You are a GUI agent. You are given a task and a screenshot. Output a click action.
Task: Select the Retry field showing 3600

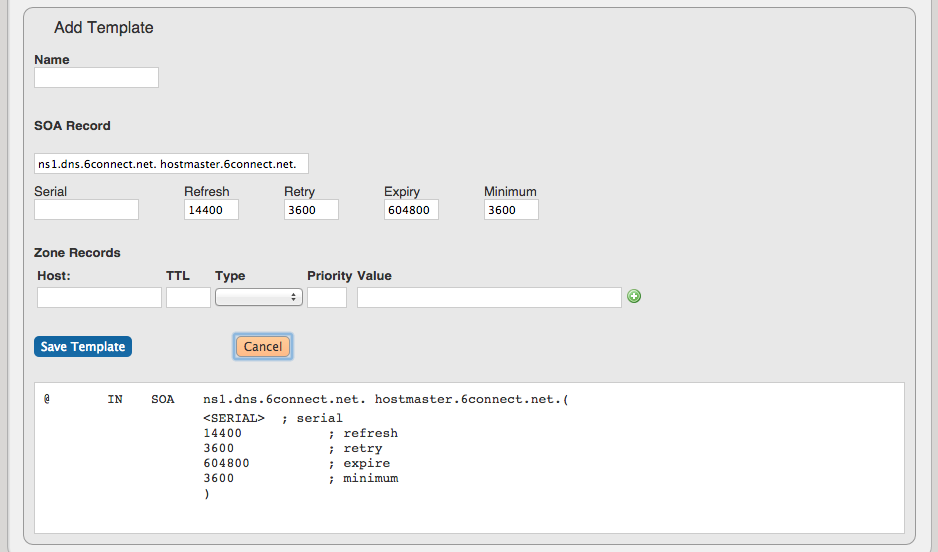(311, 210)
